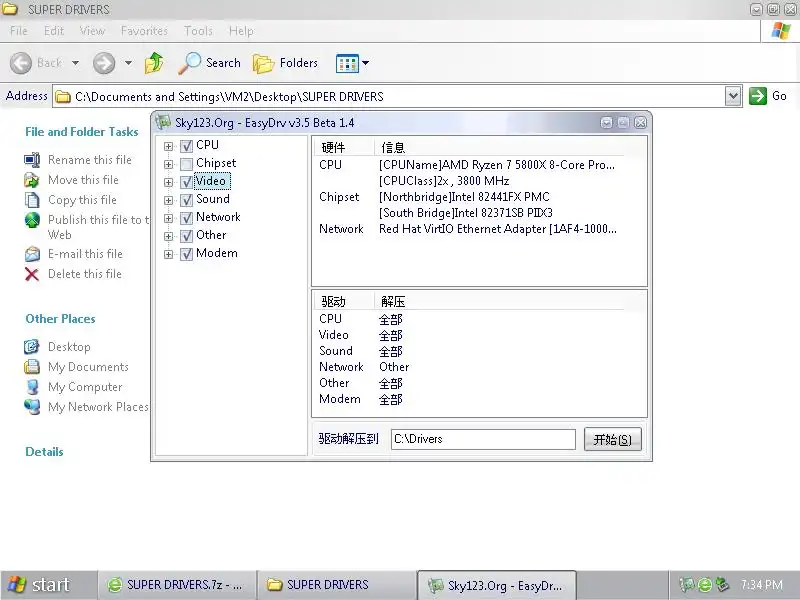Open Search in Explorer toolbar
The height and width of the screenshot is (600, 800).
209,63
